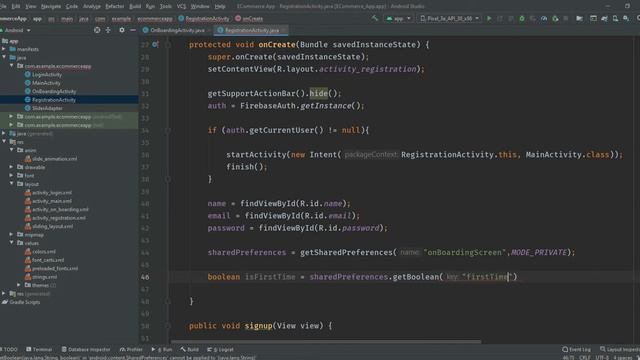Click the grayed-out Stop icon in the toolbar
Viewport: 640px width, 360px height.
(x=566, y=18)
